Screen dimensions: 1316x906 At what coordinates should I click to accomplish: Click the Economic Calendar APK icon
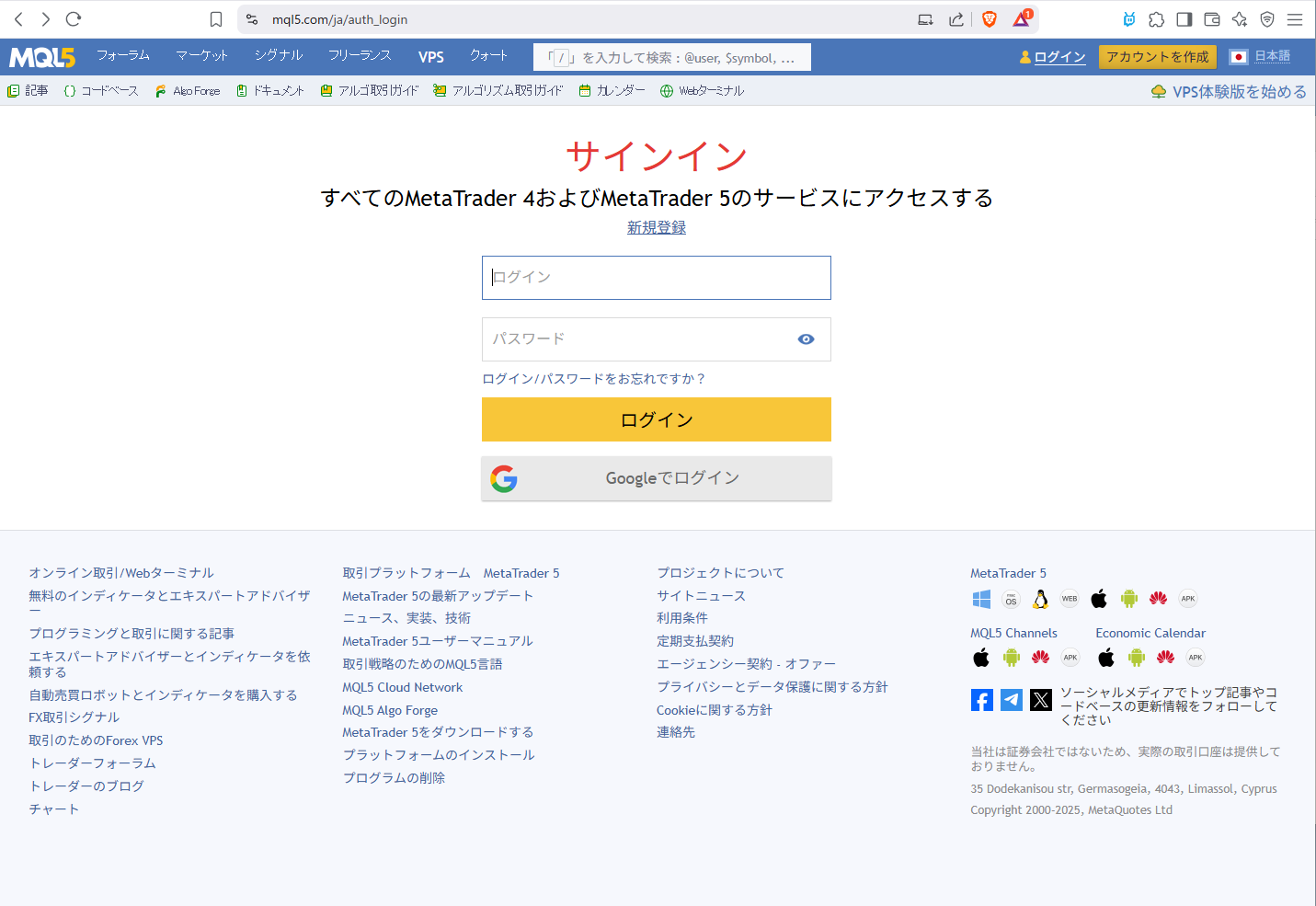(x=1196, y=658)
